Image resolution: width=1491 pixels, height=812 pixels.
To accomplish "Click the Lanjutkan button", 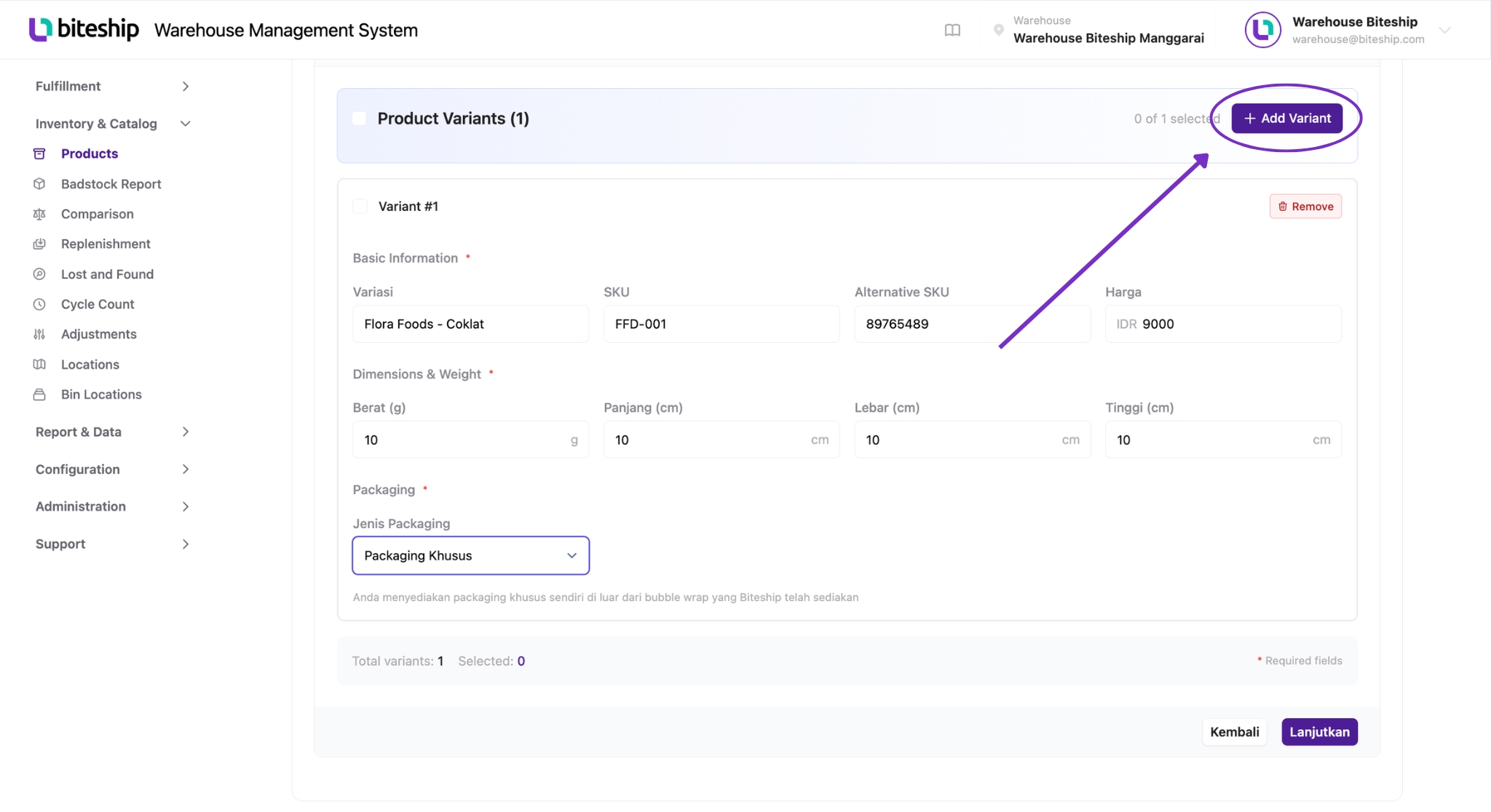I will click(x=1319, y=732).
